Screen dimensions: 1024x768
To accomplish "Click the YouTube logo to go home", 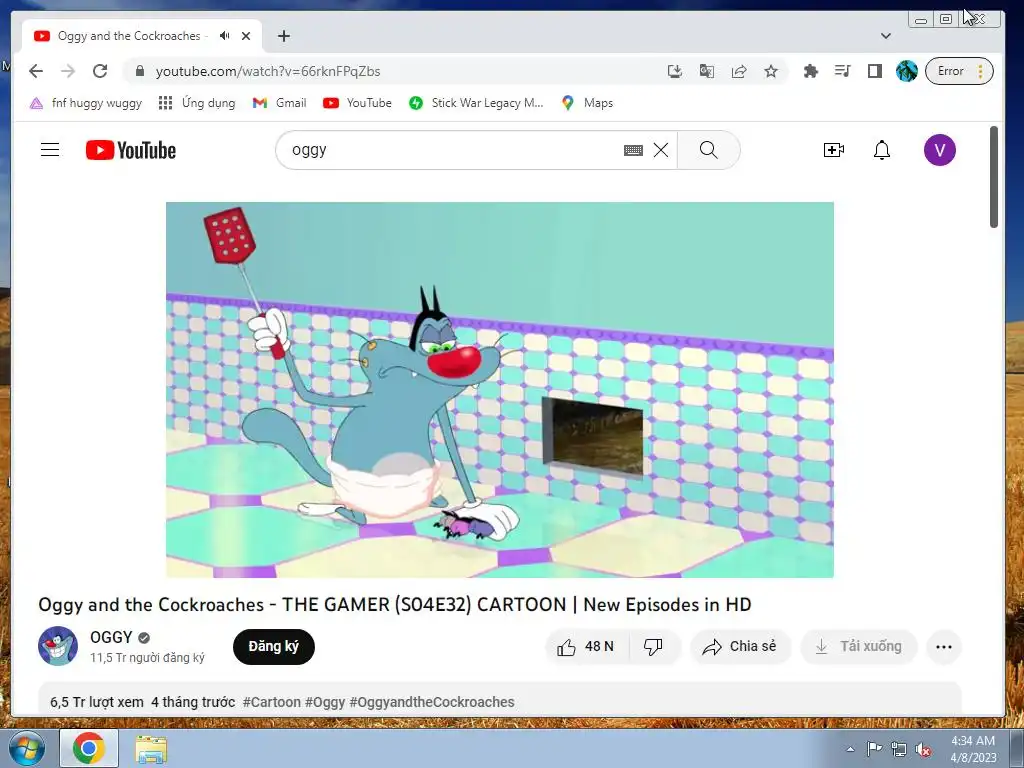I will tap(131, 150).
